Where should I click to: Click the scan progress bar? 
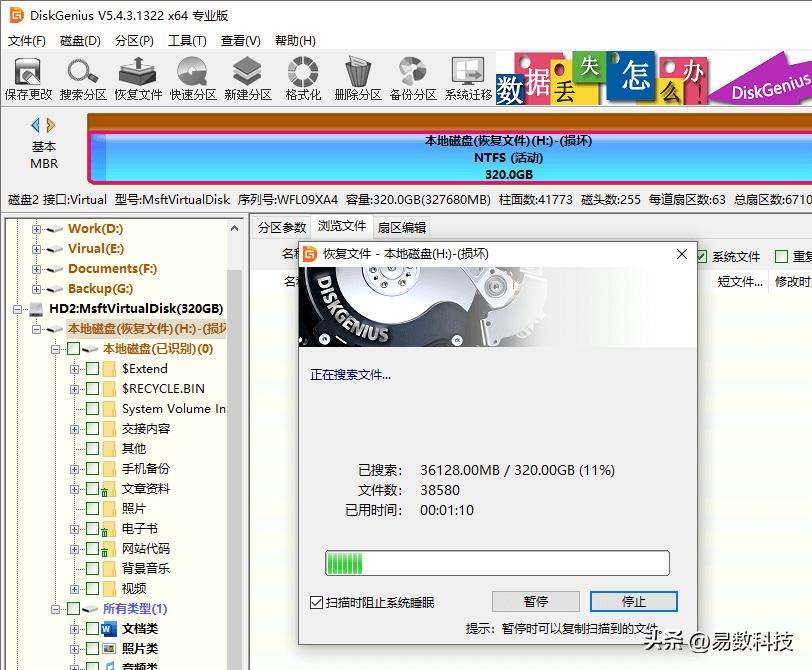pyautogui.click(x=497, y=562)
